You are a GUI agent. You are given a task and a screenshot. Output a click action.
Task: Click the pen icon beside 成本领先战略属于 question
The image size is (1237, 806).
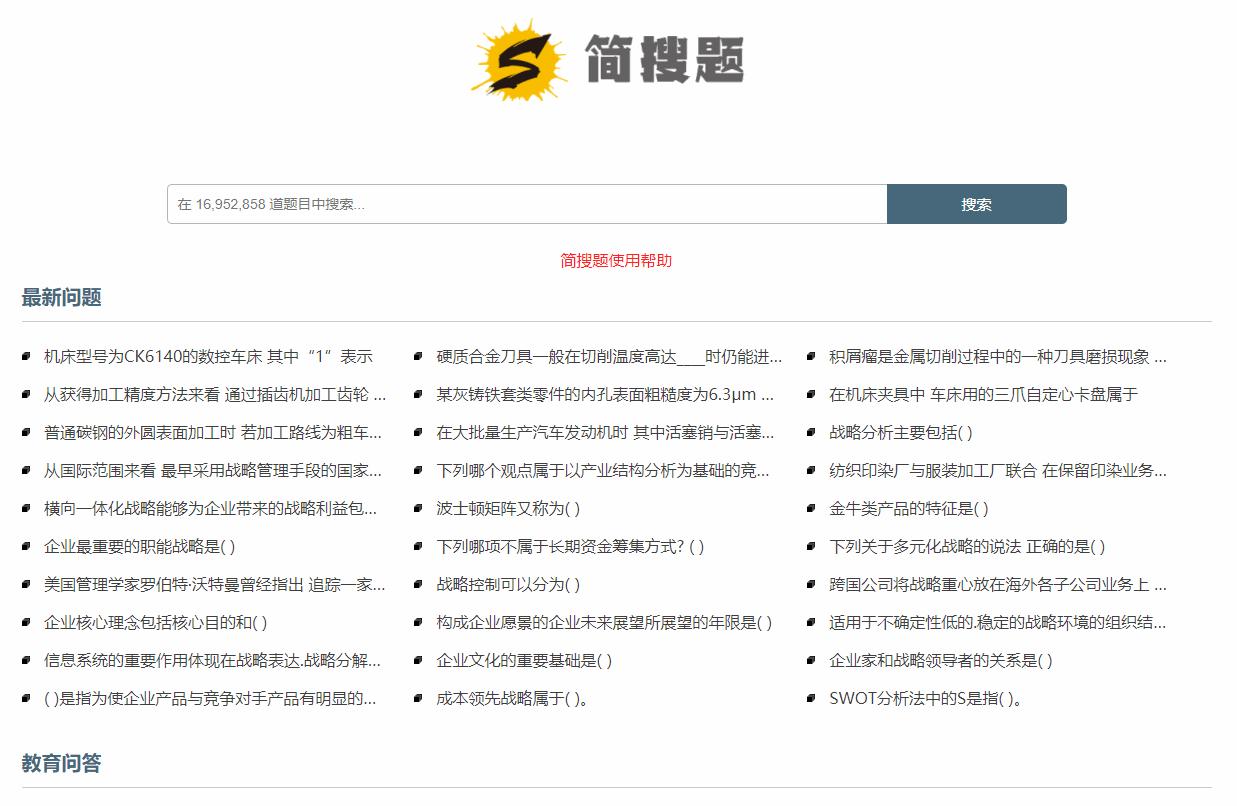tap(419, 698)
